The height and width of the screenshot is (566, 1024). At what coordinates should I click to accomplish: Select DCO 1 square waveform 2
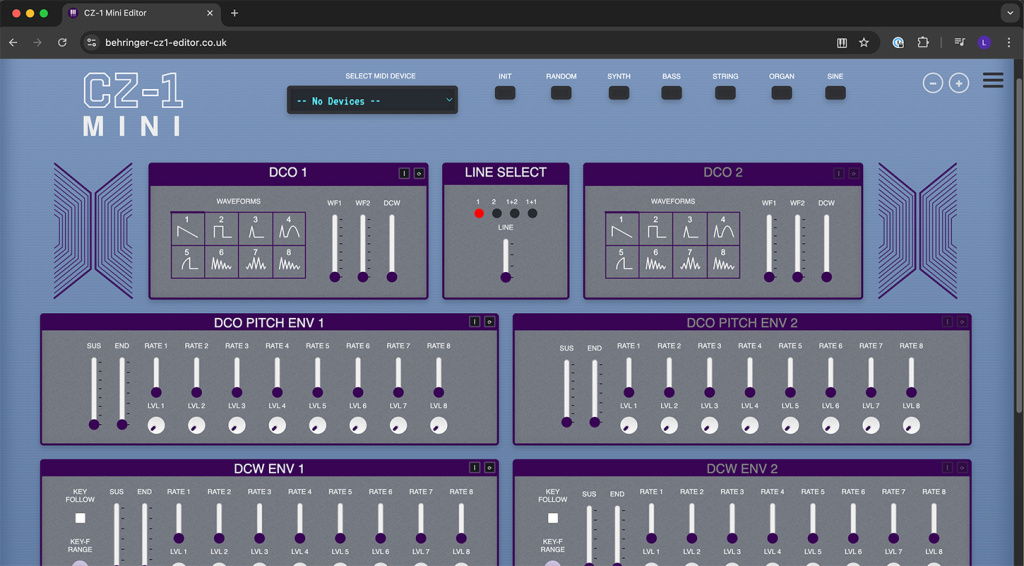coord(221,228)
